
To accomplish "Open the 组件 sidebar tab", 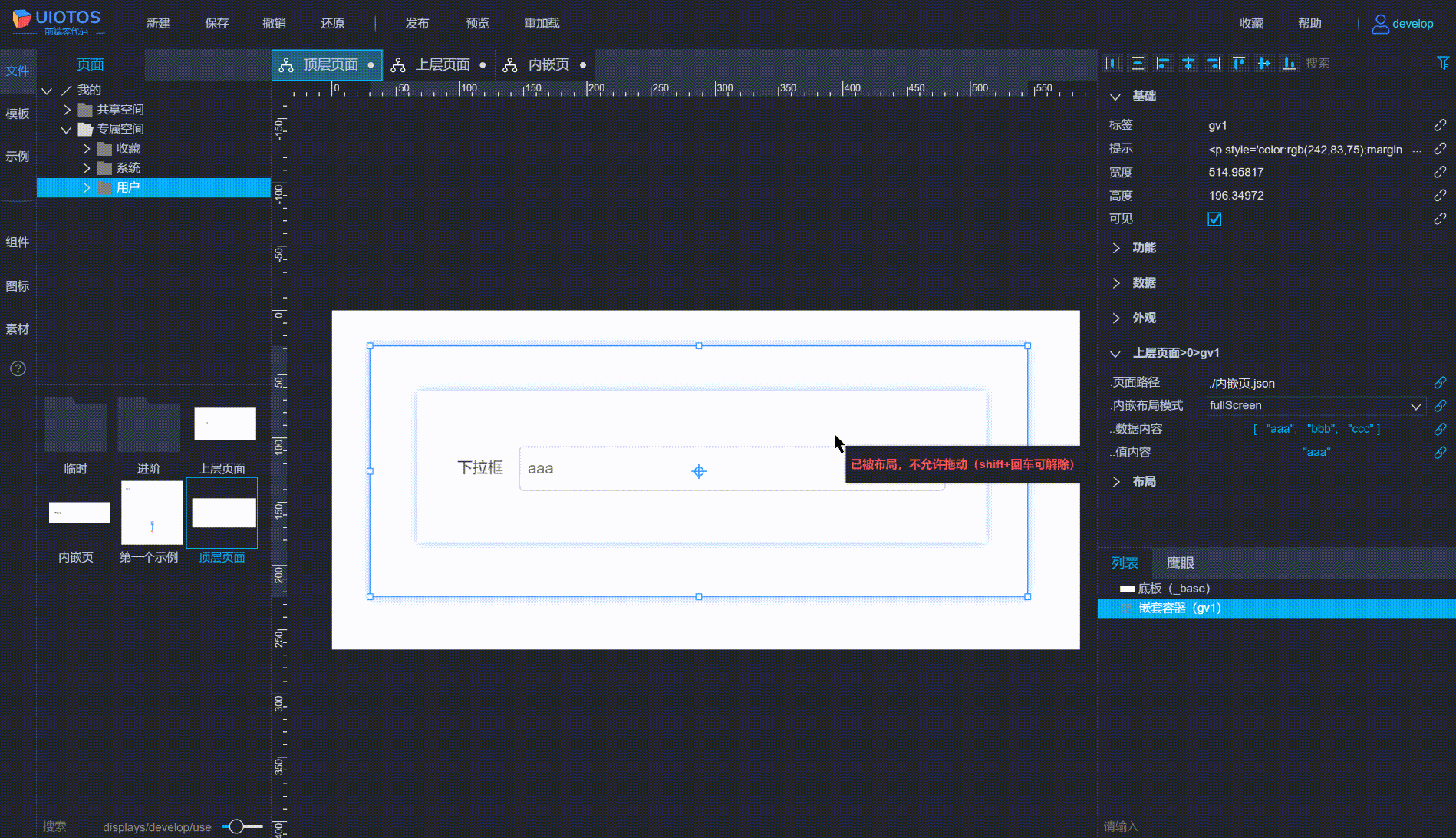I will [18, 242].
